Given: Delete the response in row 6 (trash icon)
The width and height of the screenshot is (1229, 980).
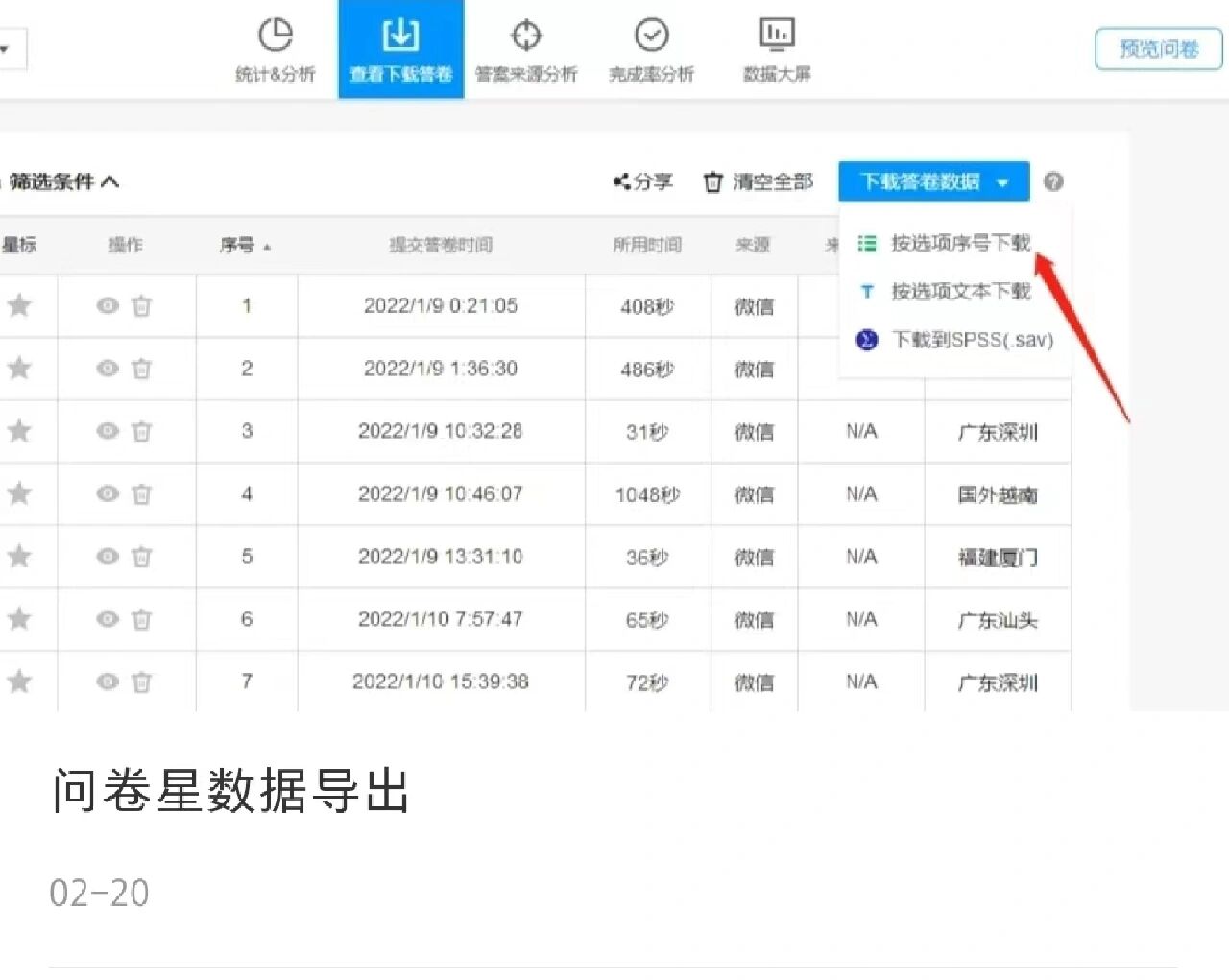Looking at the screenshot, I should (x=141, y=620).
